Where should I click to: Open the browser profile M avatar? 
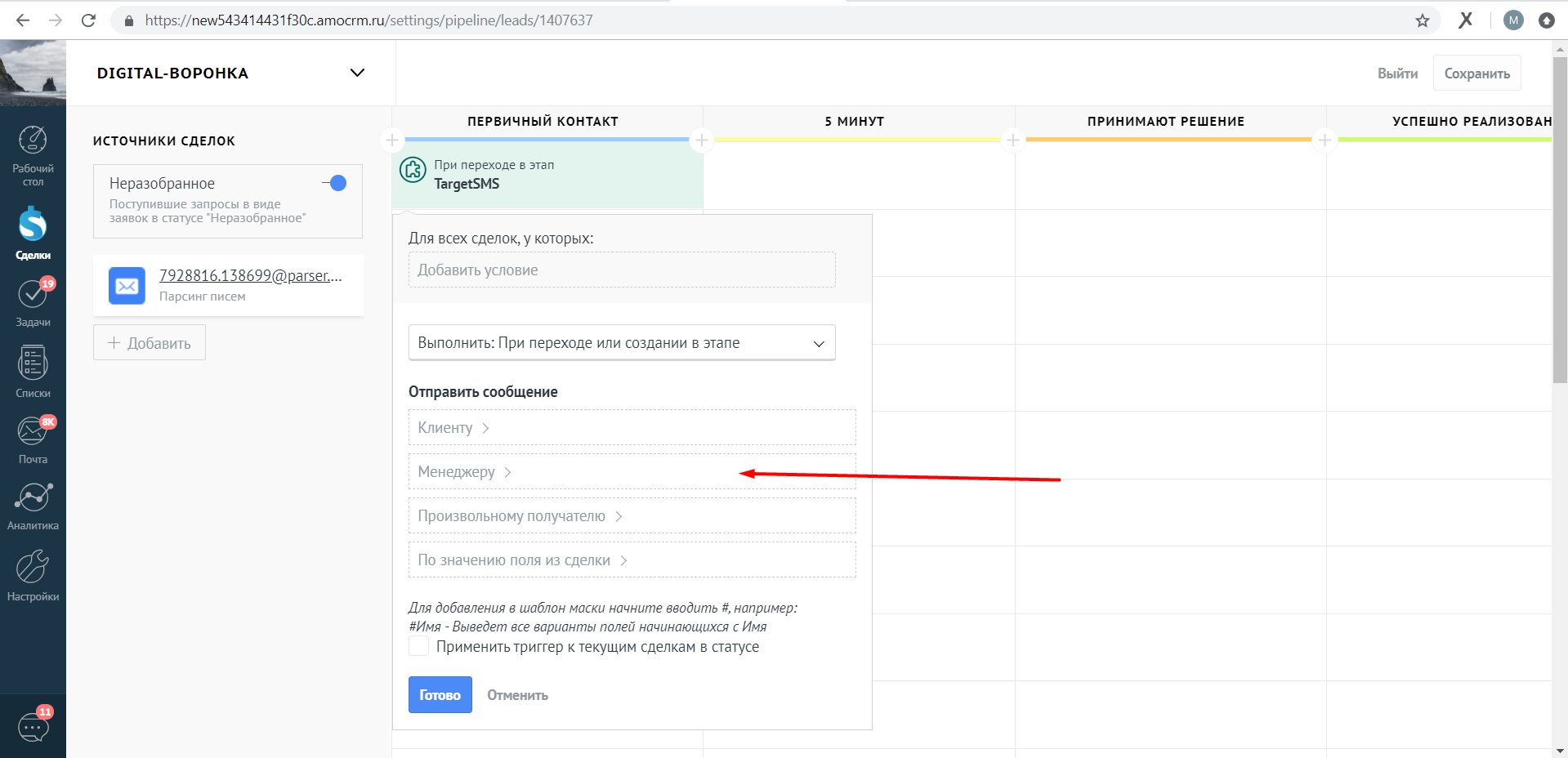pyautogui.click(x=1513, y=20)
